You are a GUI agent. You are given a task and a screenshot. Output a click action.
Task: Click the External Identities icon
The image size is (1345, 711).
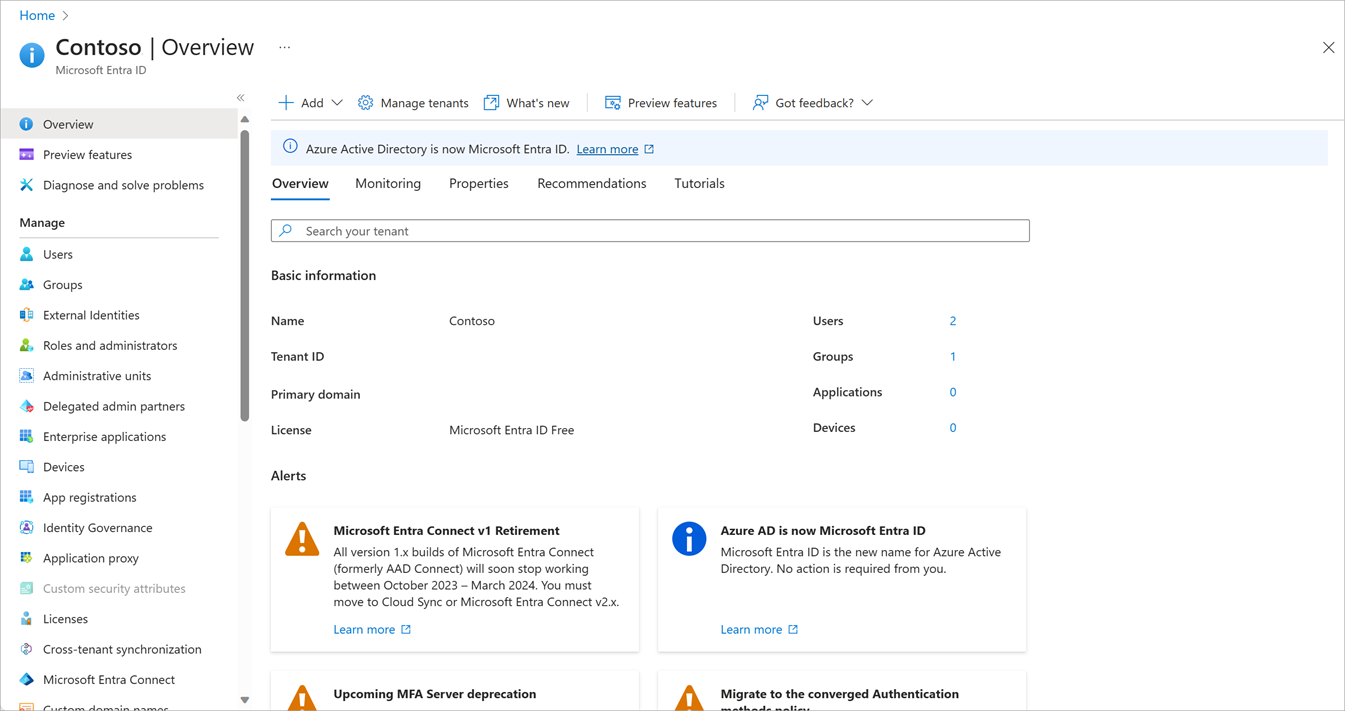pos(26,315)
